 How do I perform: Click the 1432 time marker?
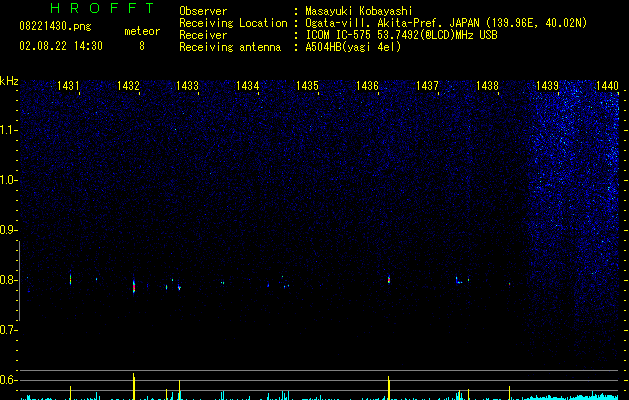[128, 86]
